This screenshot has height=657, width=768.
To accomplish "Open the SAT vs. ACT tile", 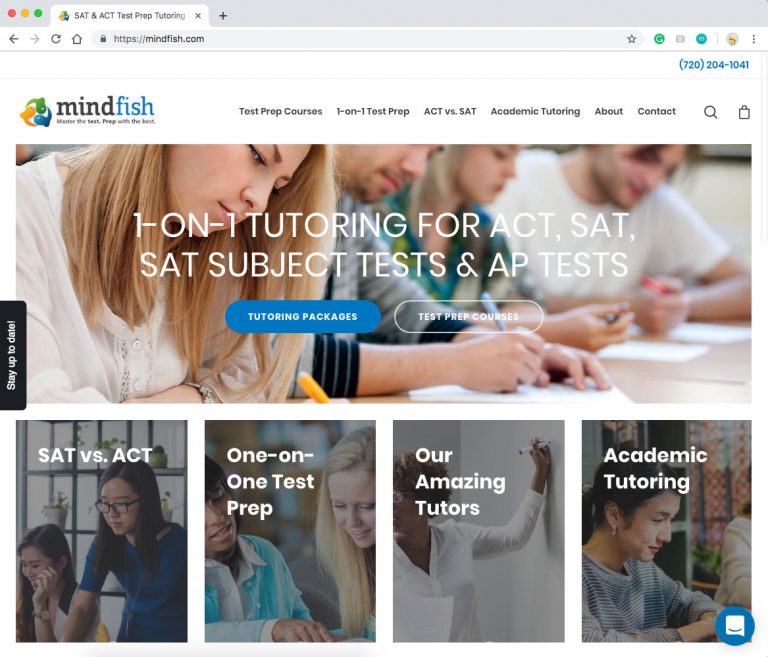I will [x=101, y=531].
